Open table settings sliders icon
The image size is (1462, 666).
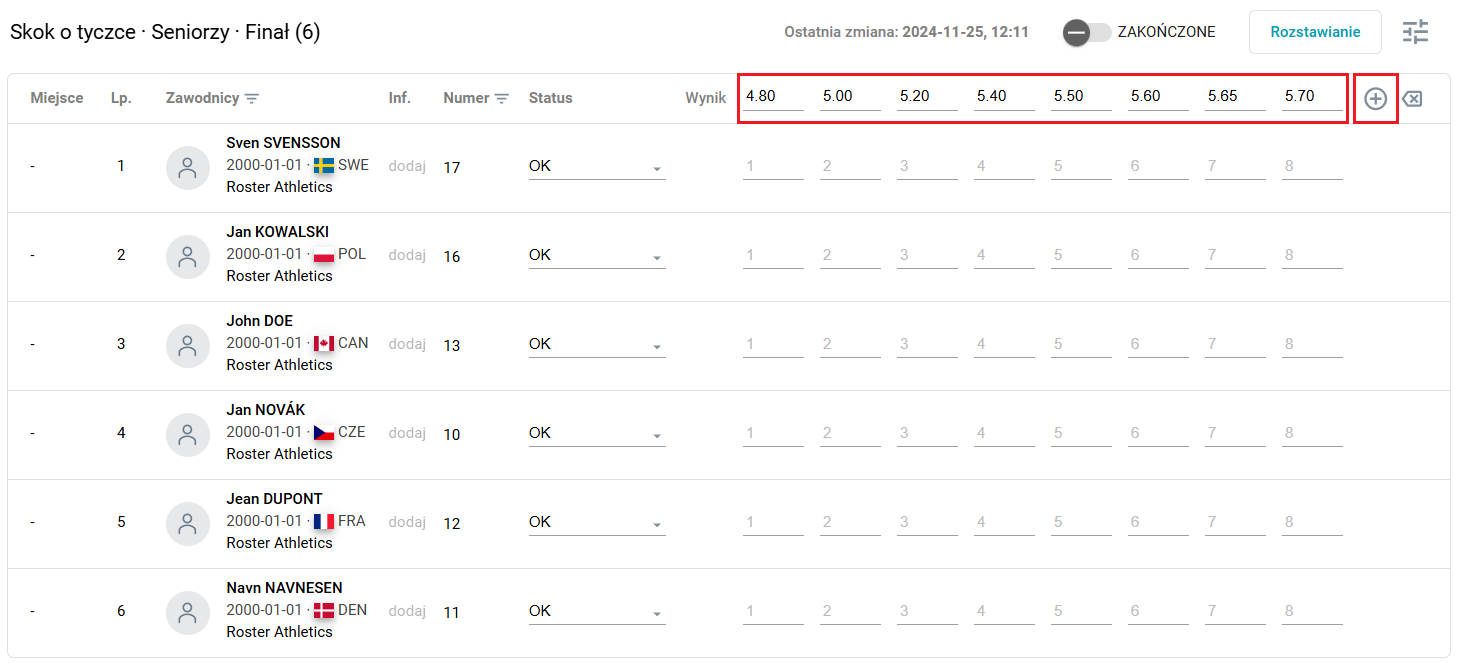1415,32
